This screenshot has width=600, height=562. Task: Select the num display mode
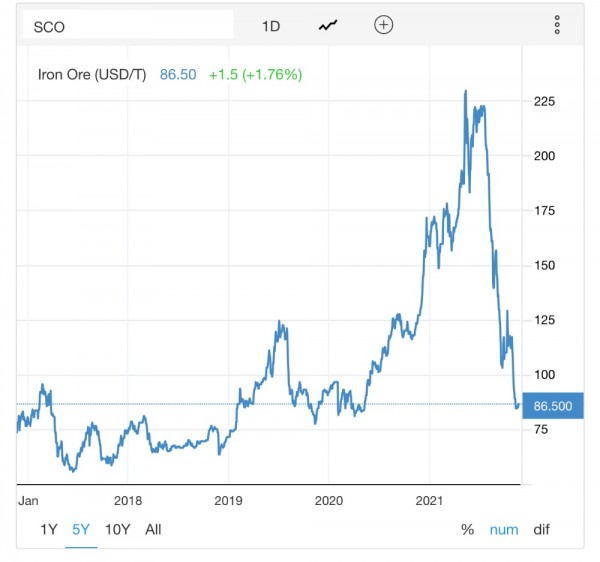tap(504, 530)
